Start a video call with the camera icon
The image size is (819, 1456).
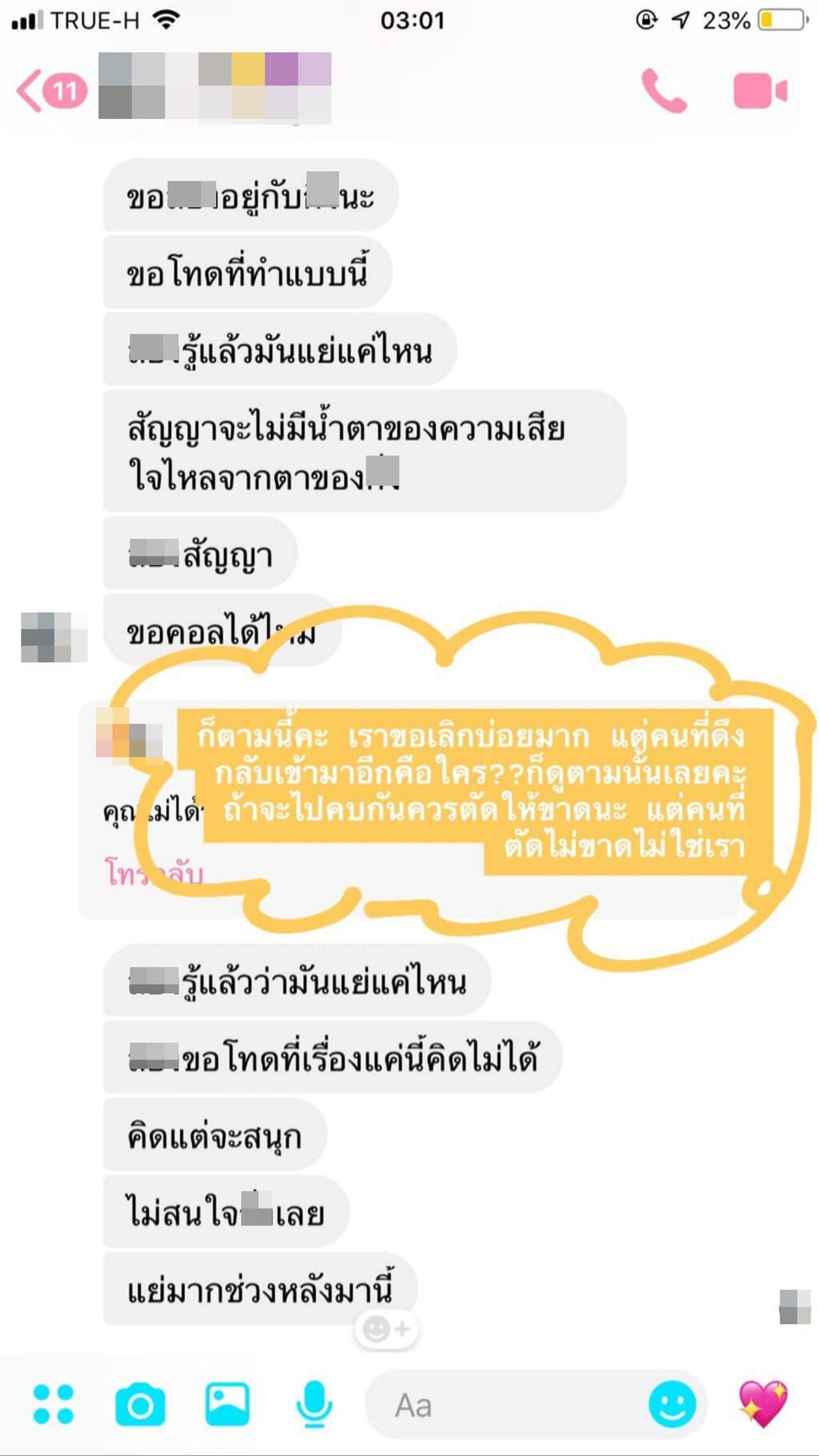760,91
